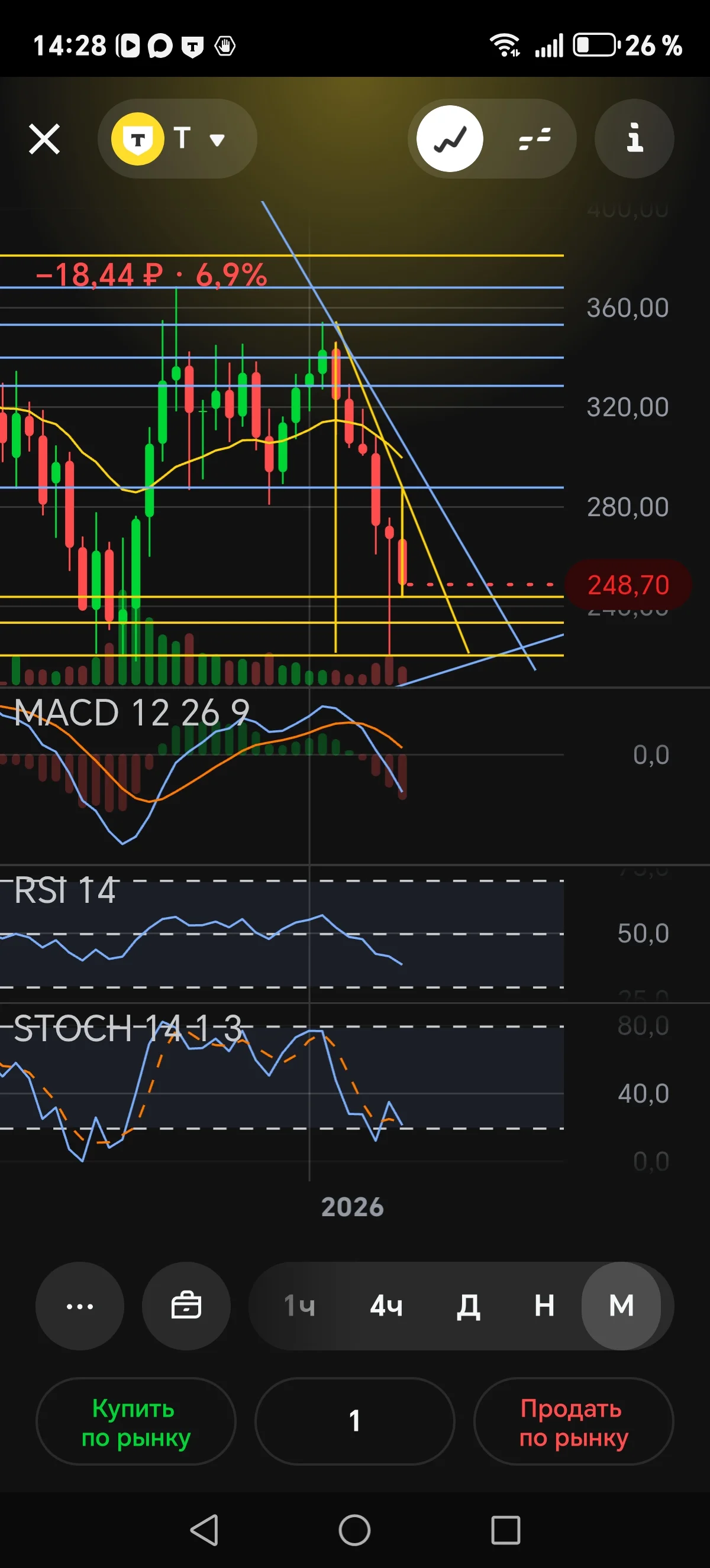
Task: Tap the 50,0 RSI axis label
Action: pyautogui.click(x=643, y=933)
